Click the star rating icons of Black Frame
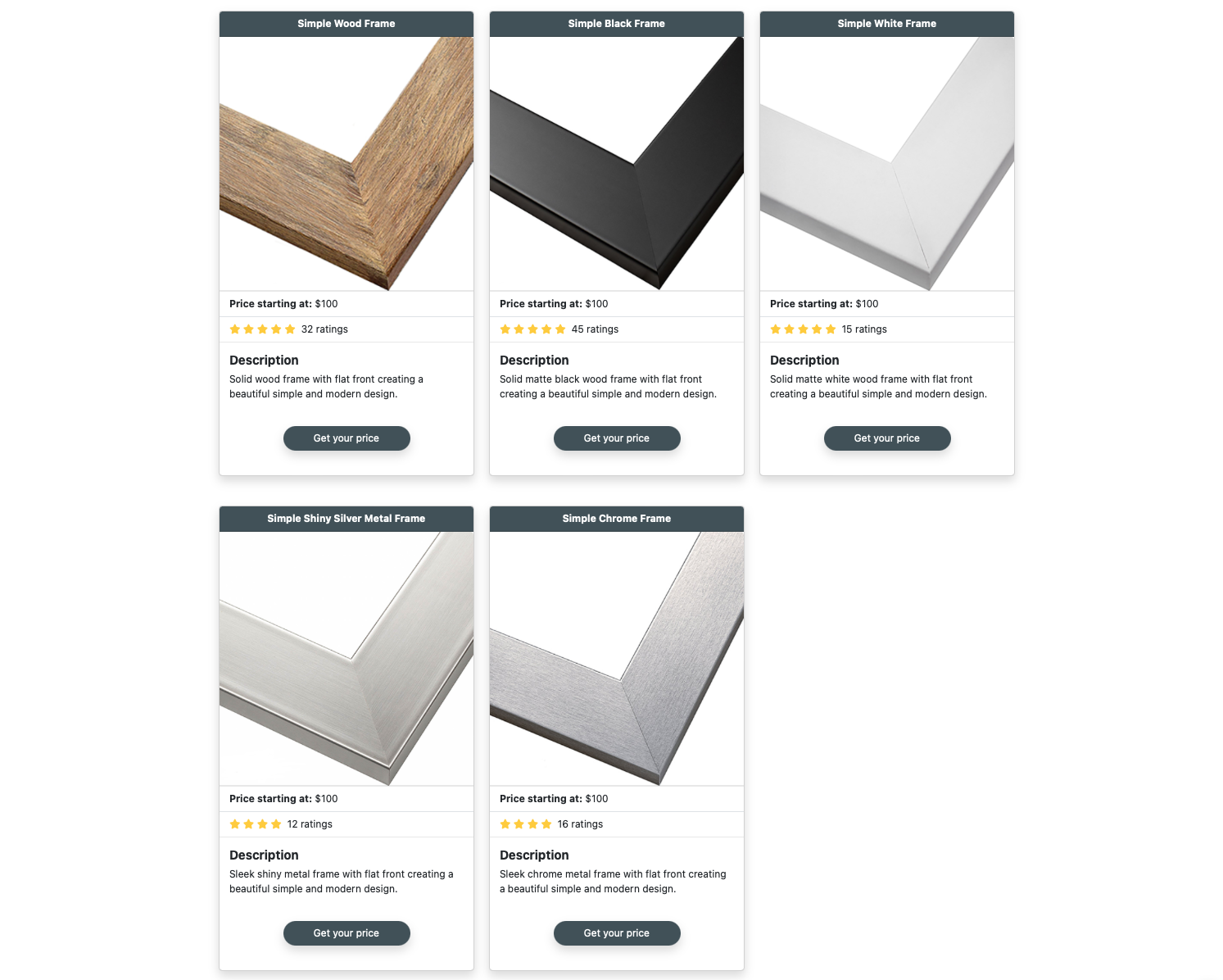 coord(532,329)
